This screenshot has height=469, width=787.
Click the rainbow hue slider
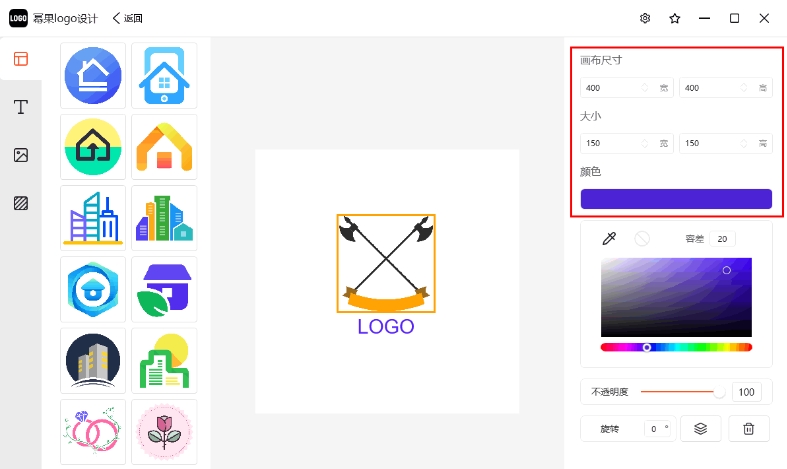point(676,347)
